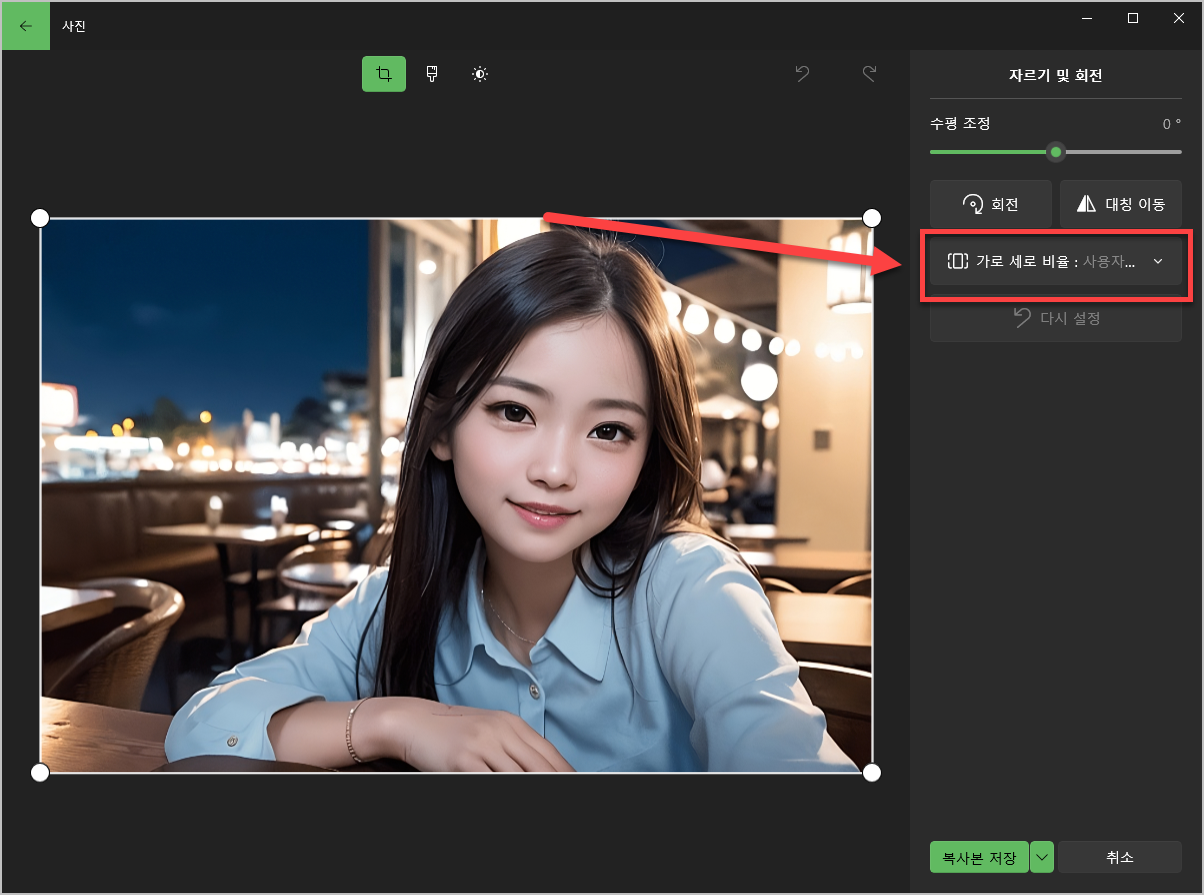Click the redo arrow icon

click(869, 74)
